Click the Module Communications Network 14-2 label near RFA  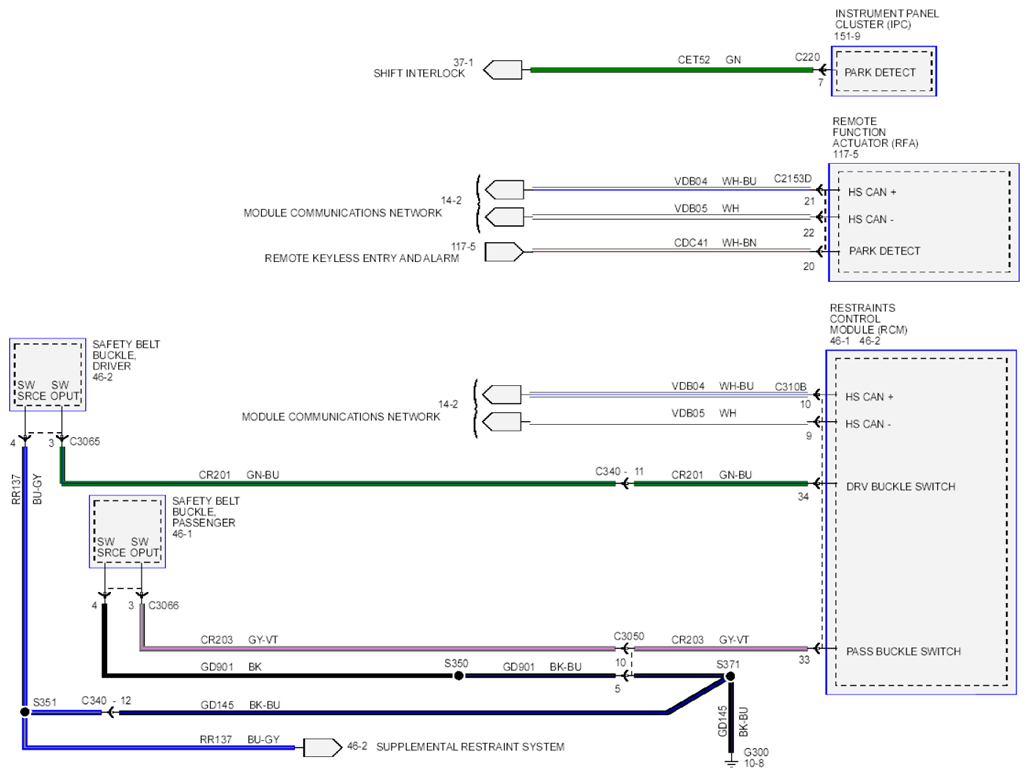(343, 213)
